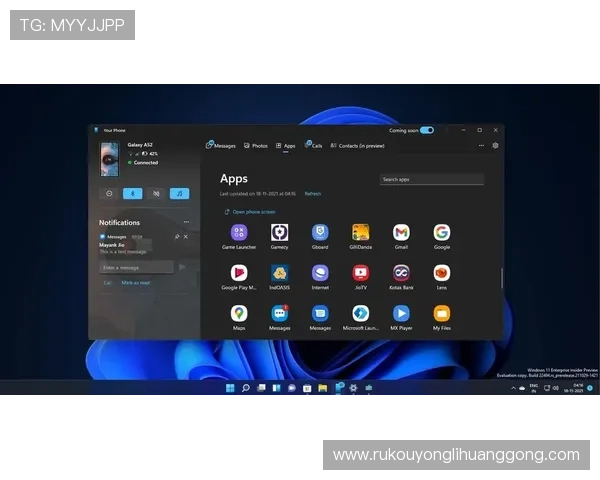This screenshot has height=480, width=600.
Task: Open the My Files app
Action: click(441, 314)
